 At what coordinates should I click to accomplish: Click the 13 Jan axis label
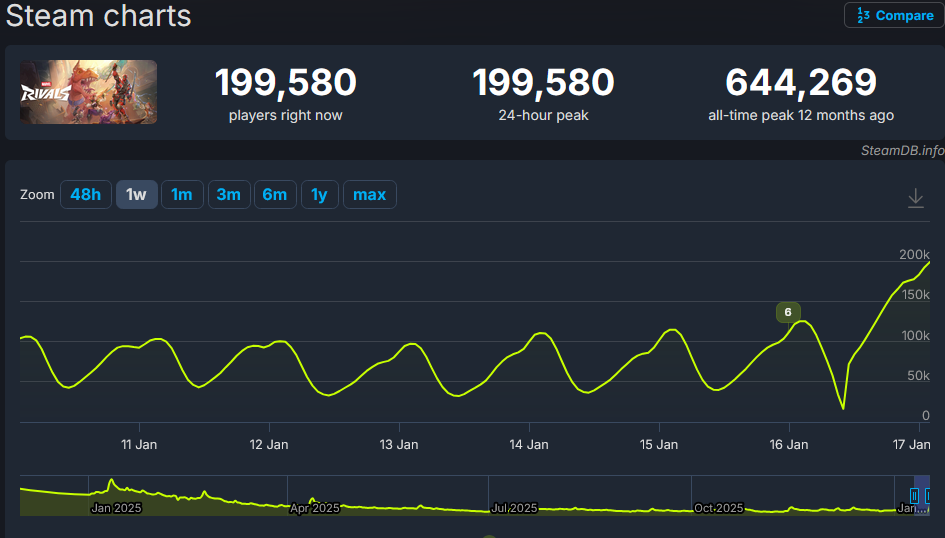pyautogui.click(x=399, y=445)
